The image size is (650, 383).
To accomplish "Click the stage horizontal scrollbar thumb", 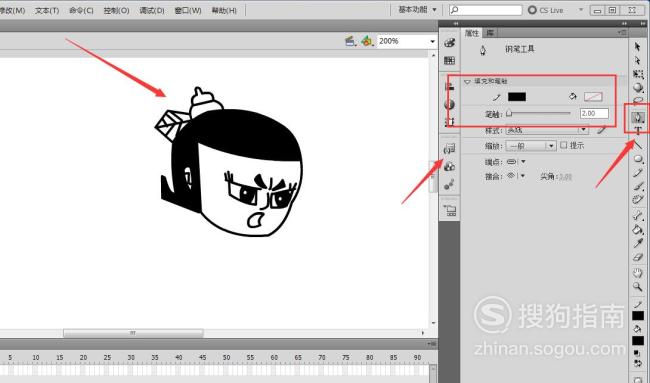I will tap(133, 333).
